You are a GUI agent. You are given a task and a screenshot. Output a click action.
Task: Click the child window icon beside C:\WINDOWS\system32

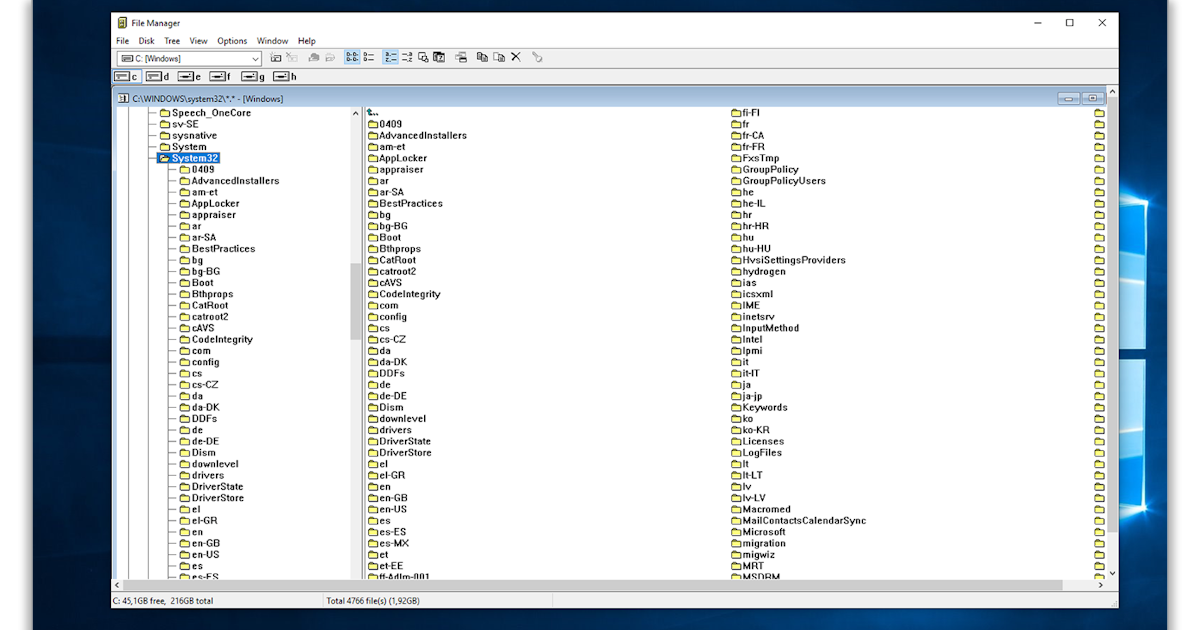pyautogui.click(x=123, y=99)
